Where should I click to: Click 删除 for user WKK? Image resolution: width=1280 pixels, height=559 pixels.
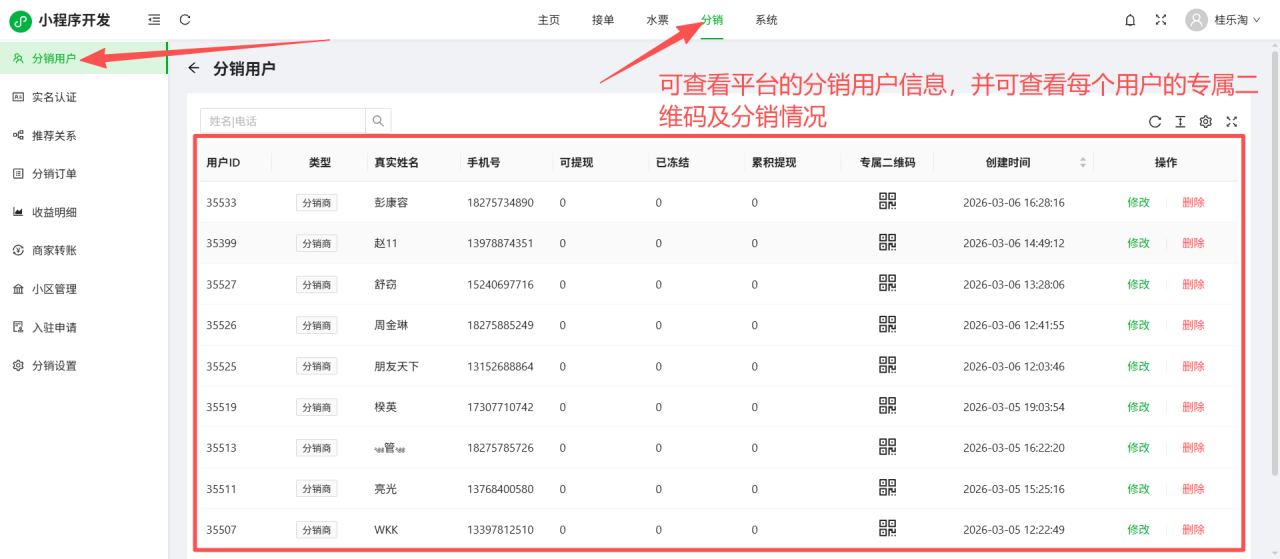tap(1193, 530)
